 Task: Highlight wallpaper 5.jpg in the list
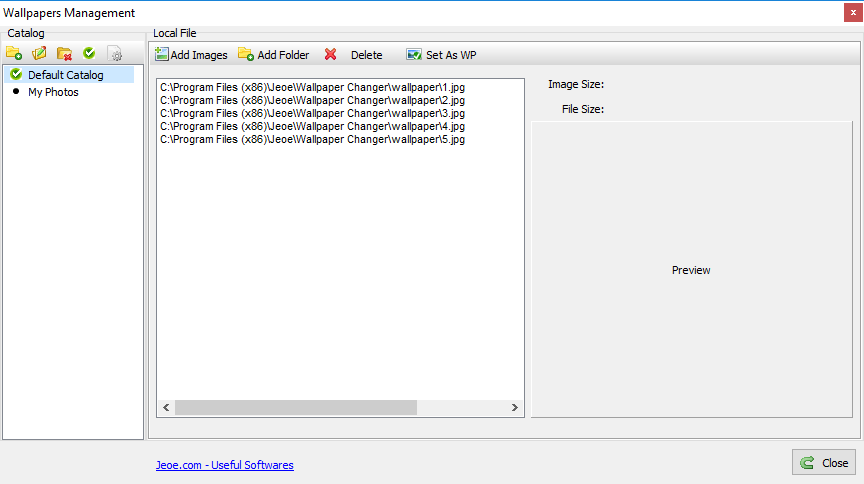coord(312,140)
